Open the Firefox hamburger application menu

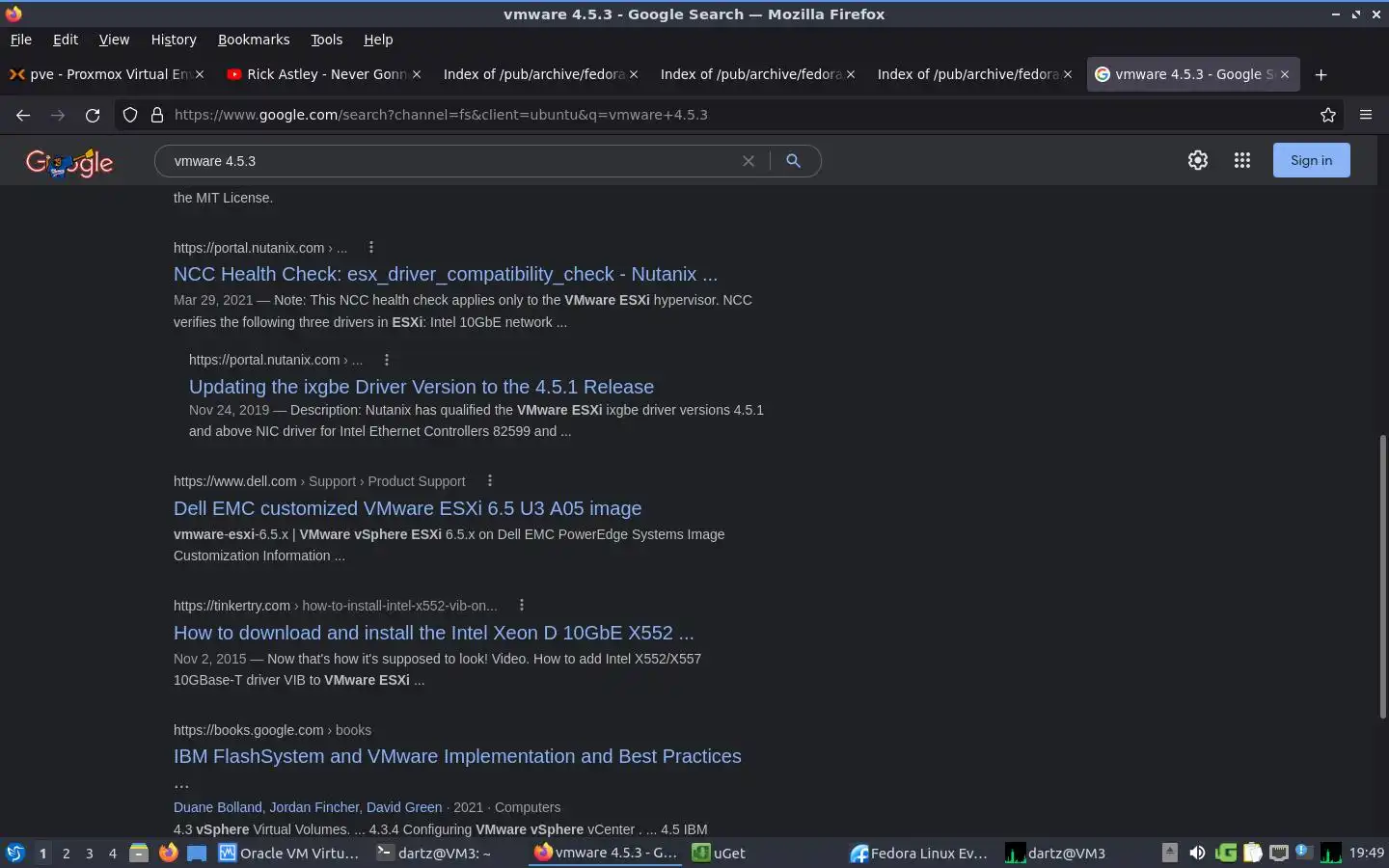tap(1366, 115)
